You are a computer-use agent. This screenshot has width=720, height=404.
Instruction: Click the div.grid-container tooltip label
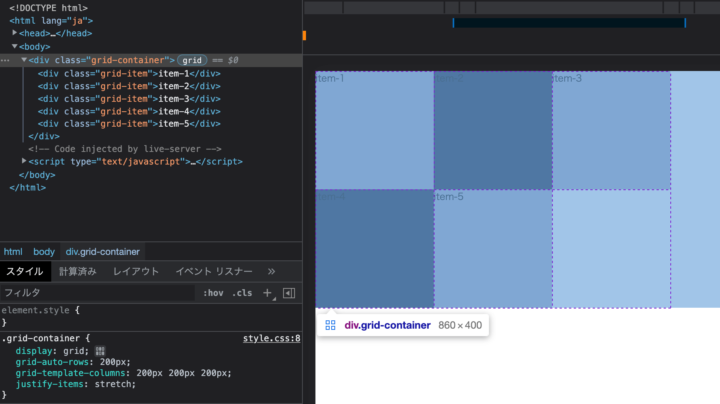pos(388,325)
